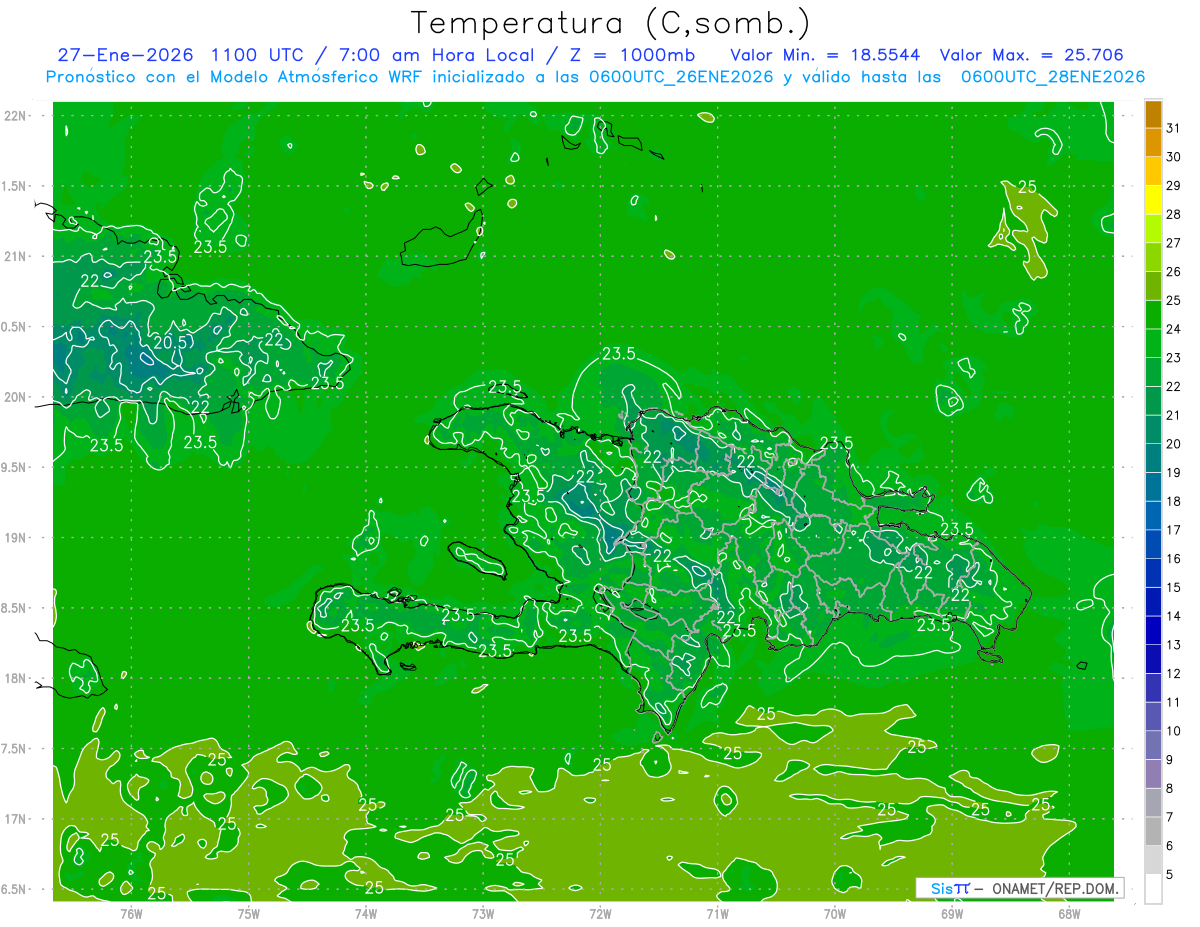Click the color scale value '24'
This screenshot has height=927, width=1200.
[x=1173, y=329]
